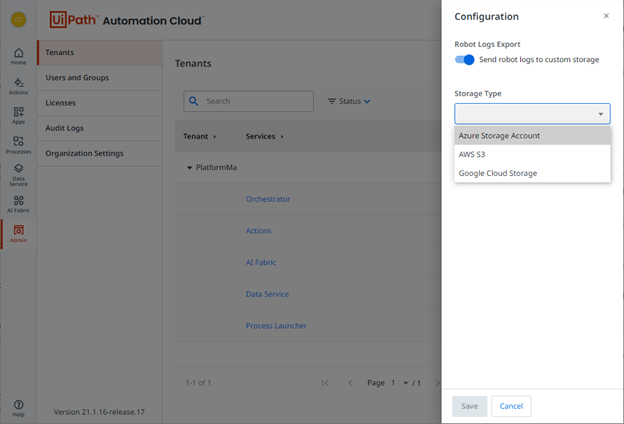
Task: Click the Cancel button
Action: pyautogui.click(x=511, y=406)
